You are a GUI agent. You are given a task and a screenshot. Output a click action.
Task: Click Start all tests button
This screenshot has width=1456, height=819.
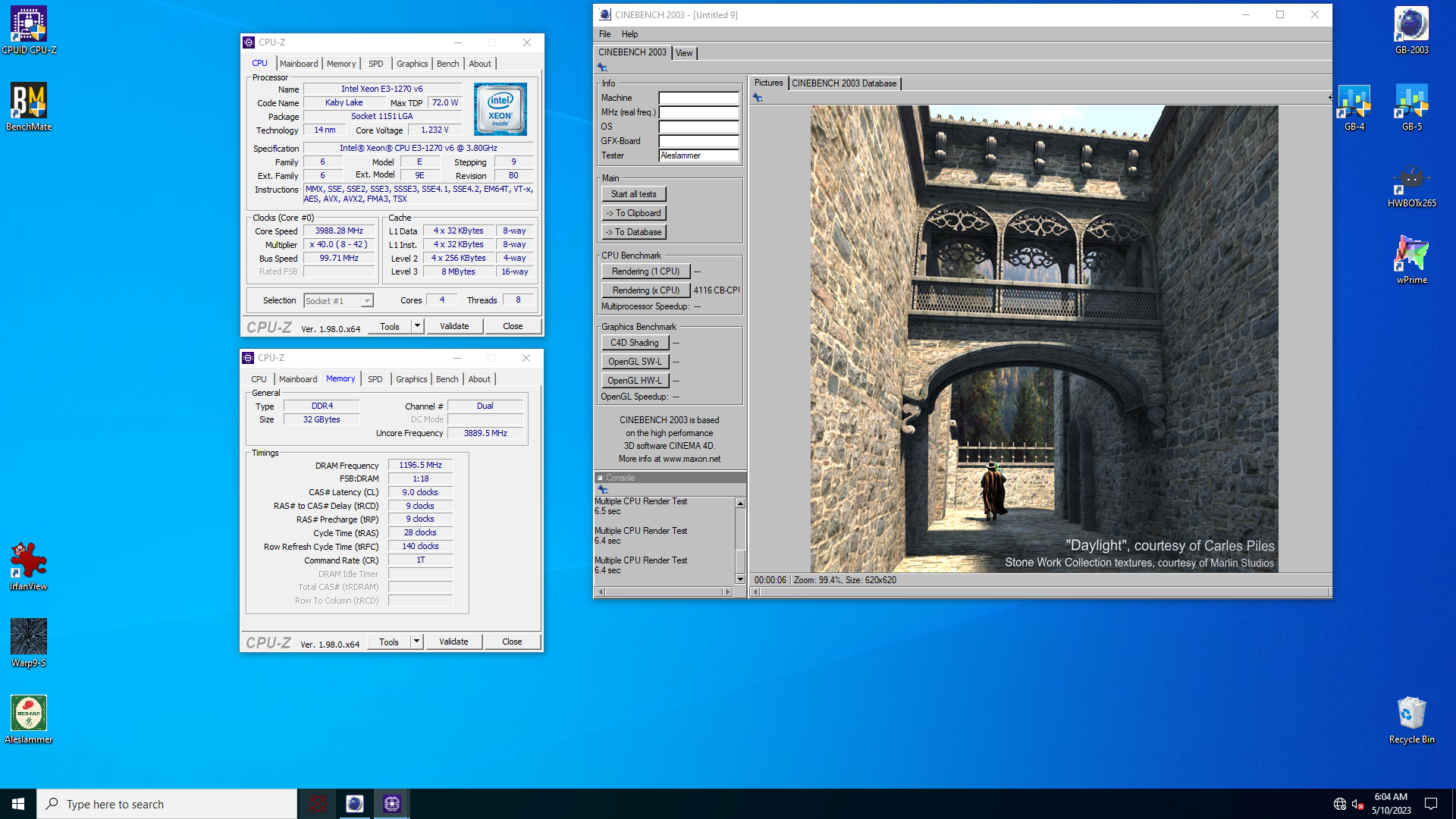634,194
